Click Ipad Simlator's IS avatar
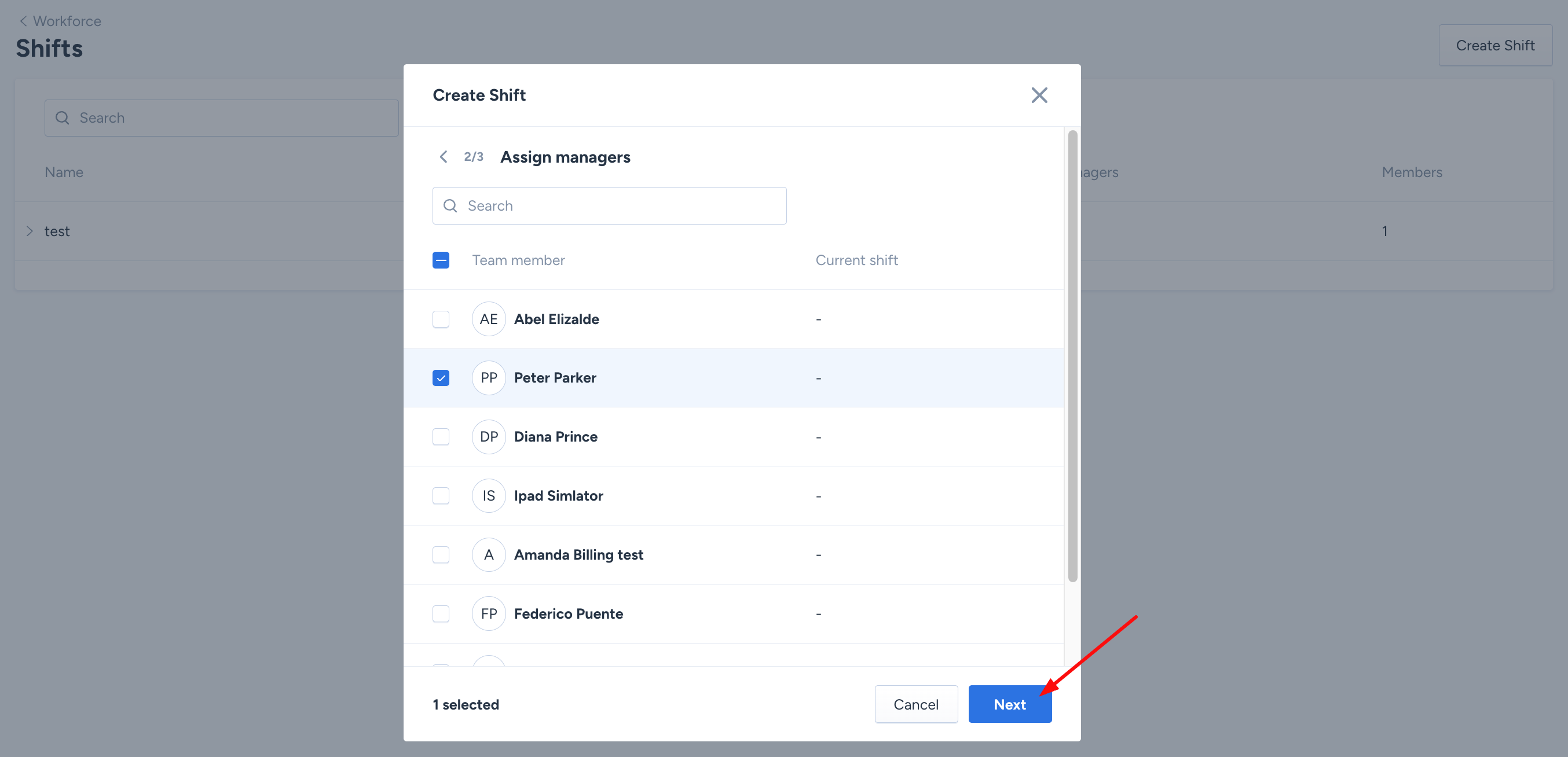 coord(489,496)
